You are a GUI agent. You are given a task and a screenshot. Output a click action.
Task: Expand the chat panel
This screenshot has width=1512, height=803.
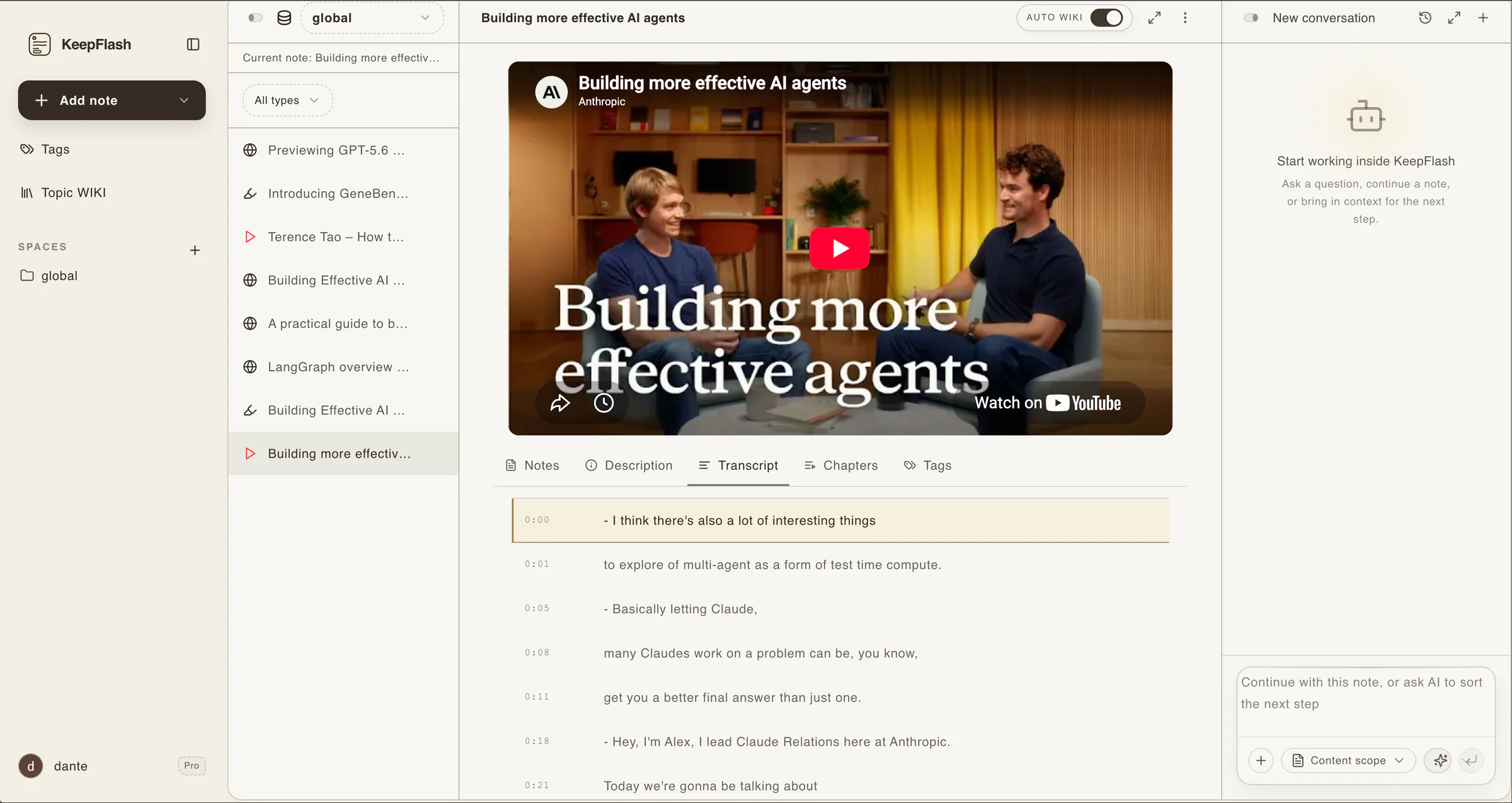click(x=1454, y=18)
